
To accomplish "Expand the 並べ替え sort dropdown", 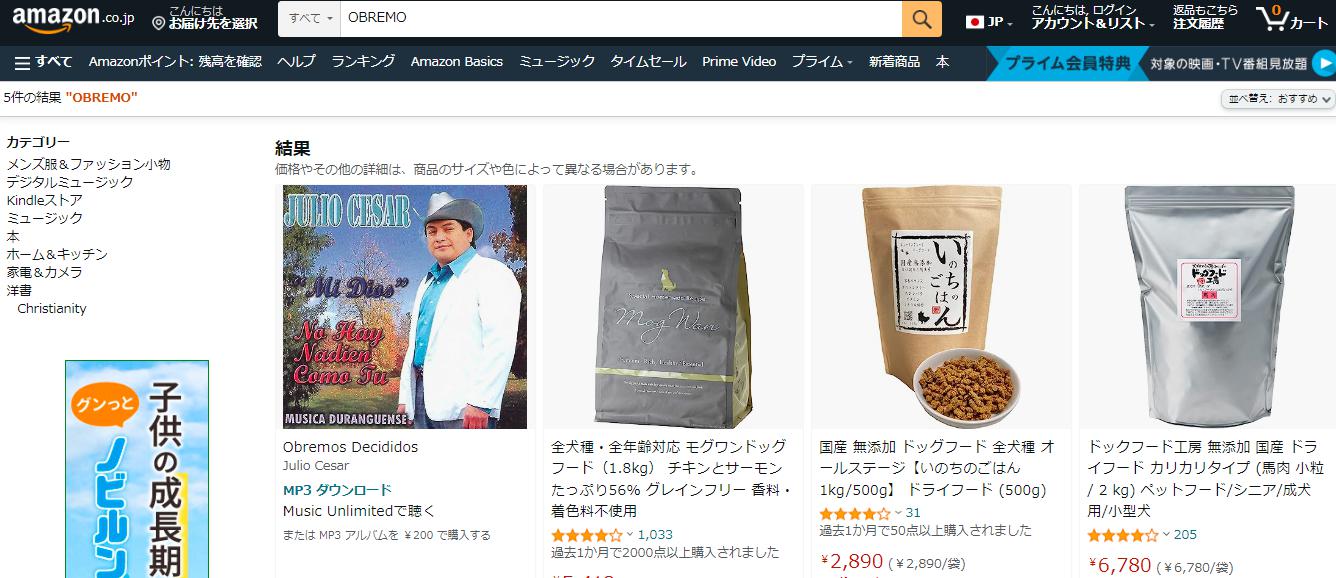I will pos(1278,98).
